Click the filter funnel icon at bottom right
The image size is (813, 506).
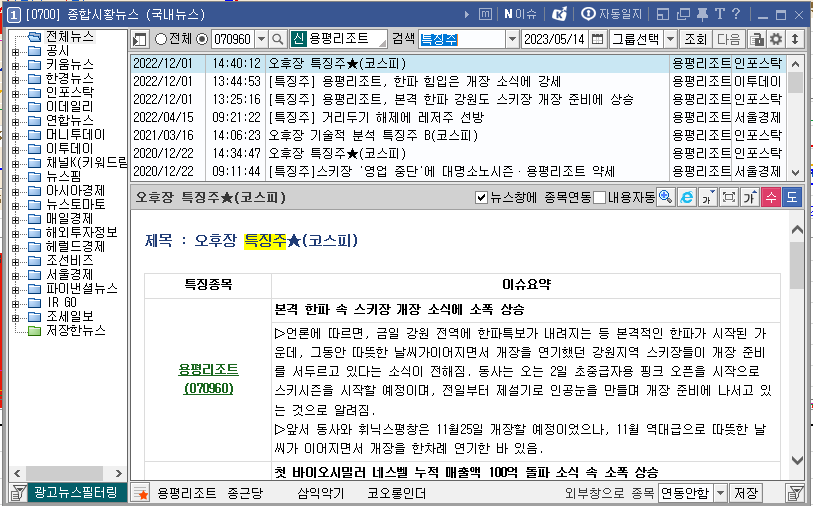click(794, 493)
